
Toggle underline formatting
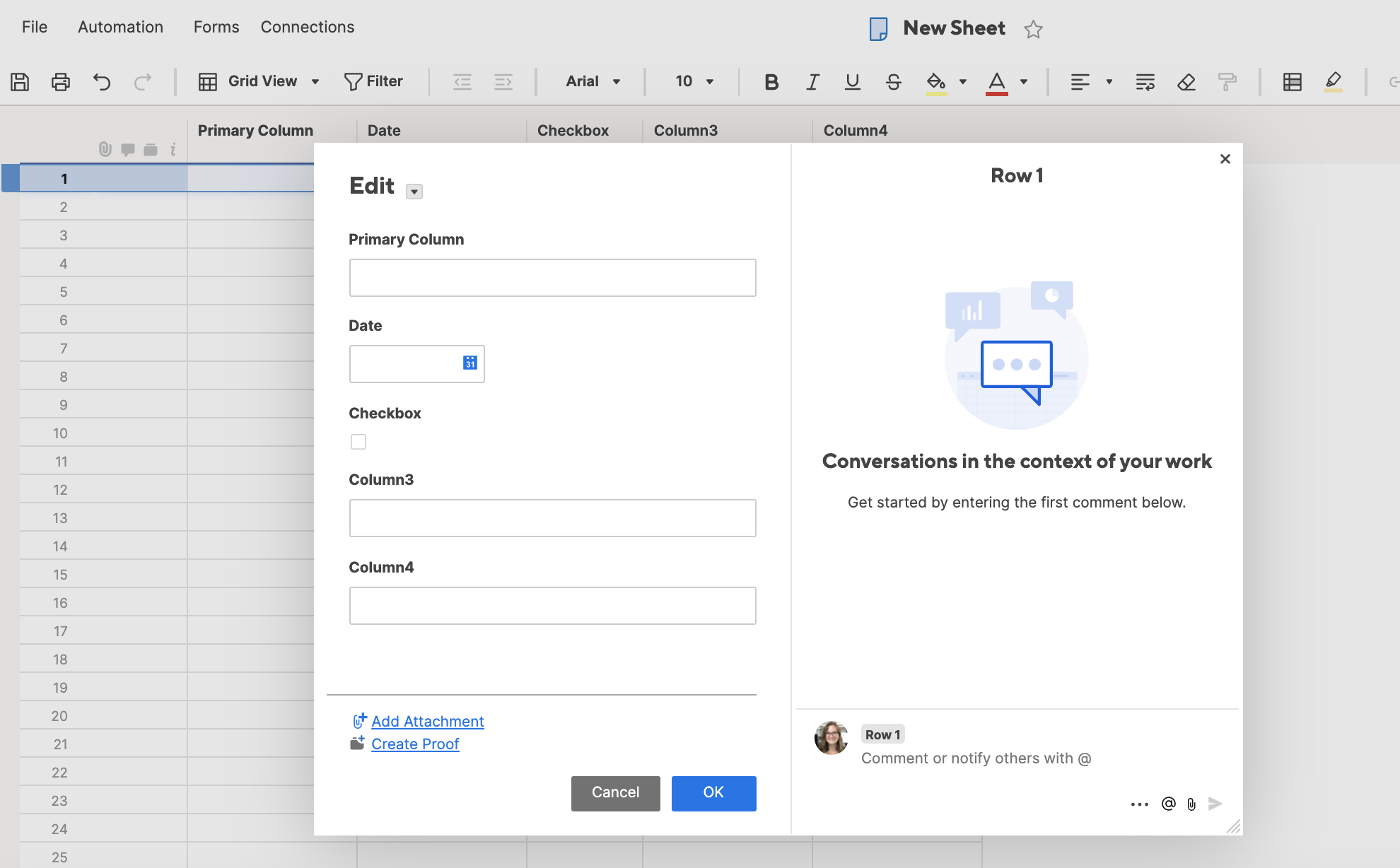pyautogui.click(x=853, y=82)
